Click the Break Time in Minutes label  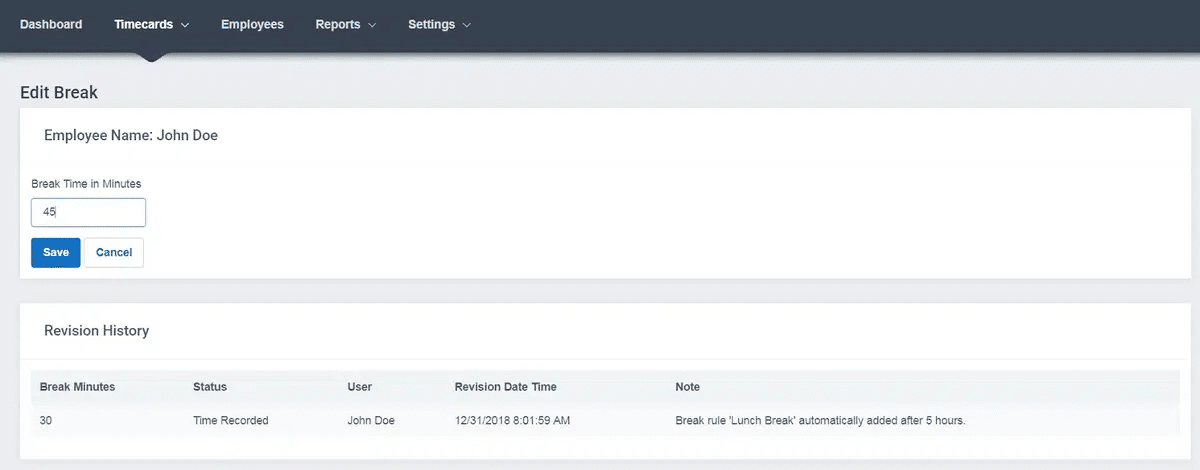pos(86,184)
